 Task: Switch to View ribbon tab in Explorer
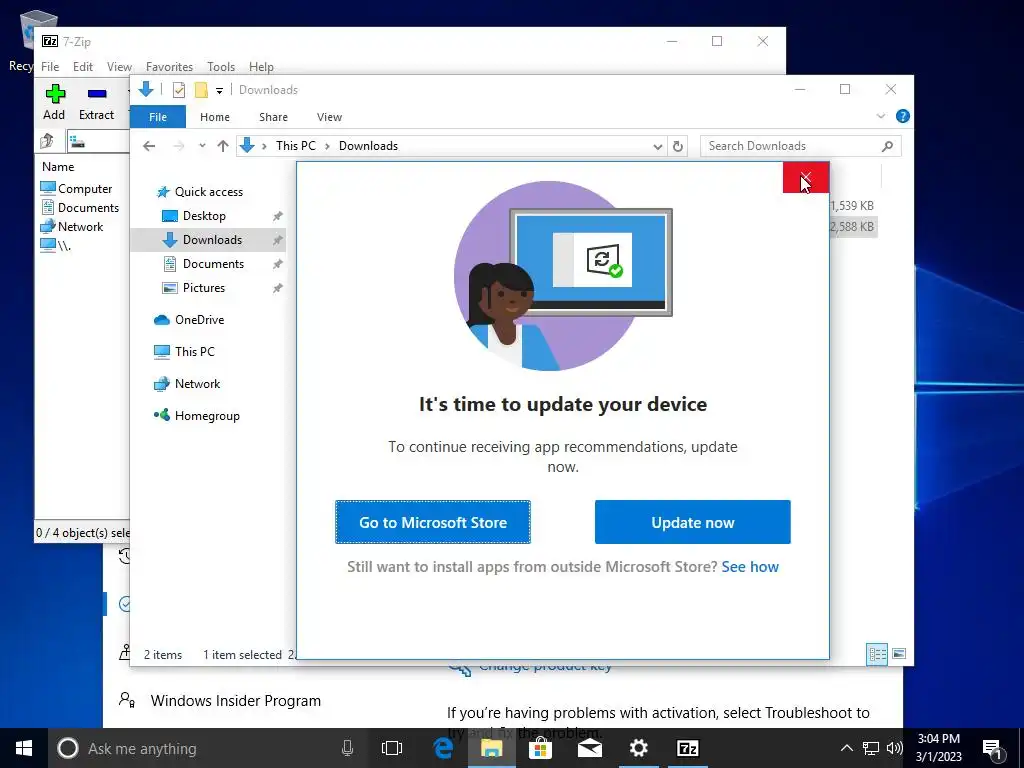329,117
